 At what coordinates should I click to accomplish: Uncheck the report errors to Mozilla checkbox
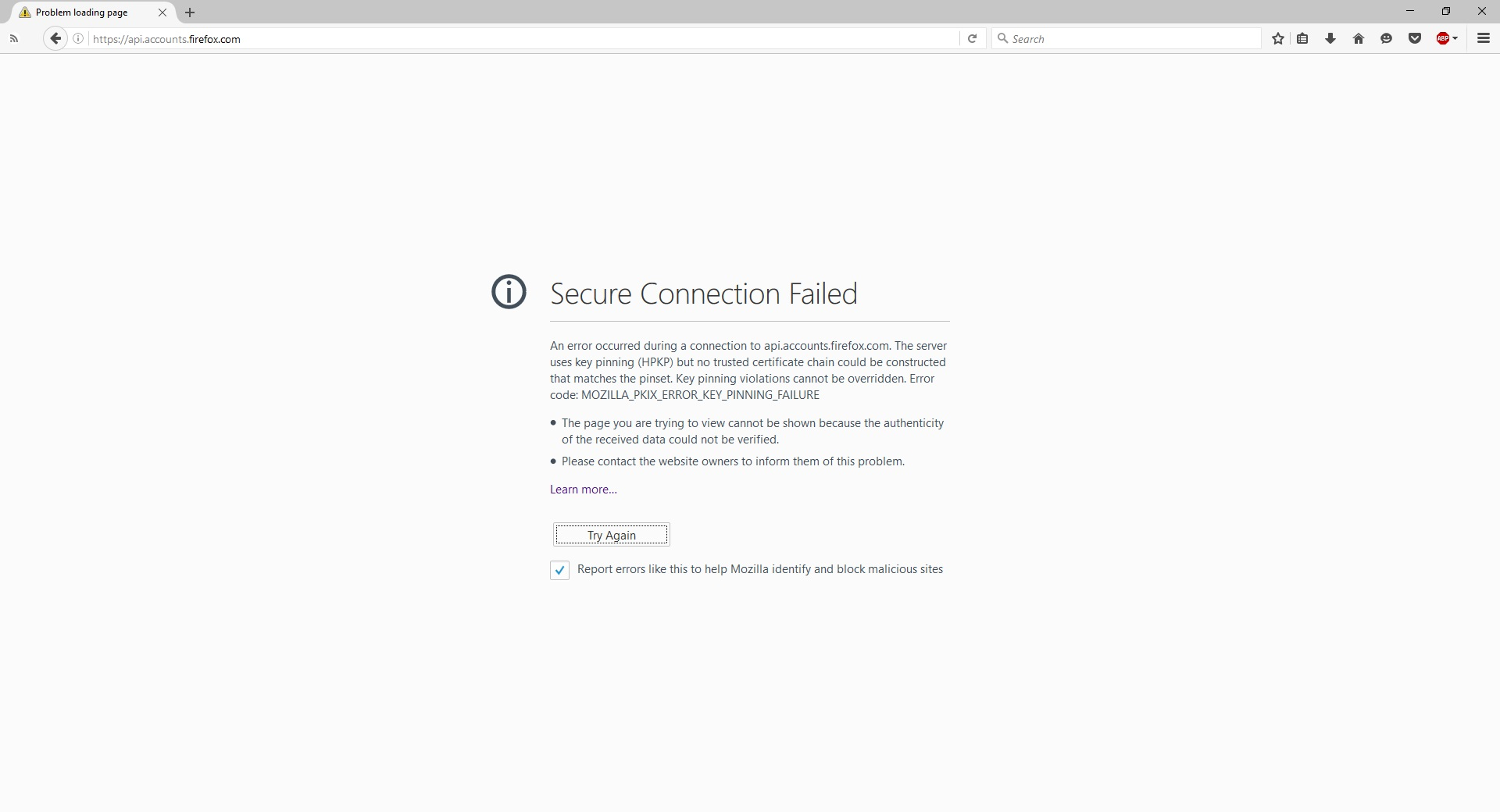pos(559,570)
